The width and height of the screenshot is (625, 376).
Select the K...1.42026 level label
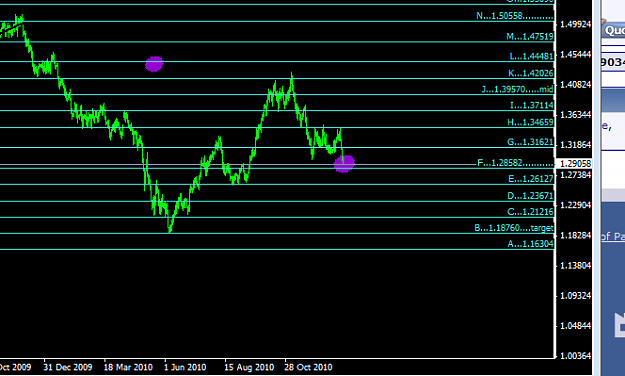[531, 73]
